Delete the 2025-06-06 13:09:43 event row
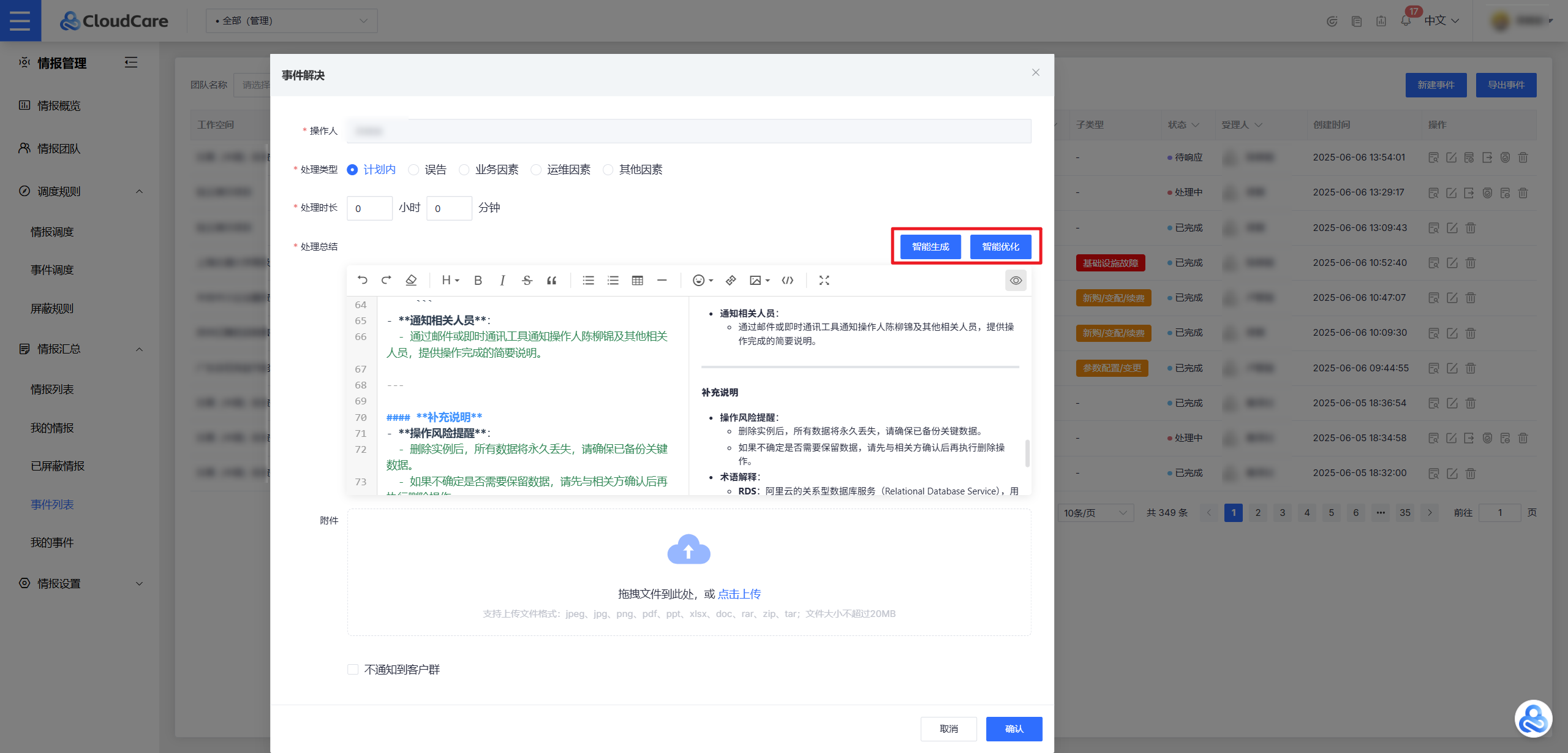Screen dimensions: 1568x753 [x=1470, y=228]
